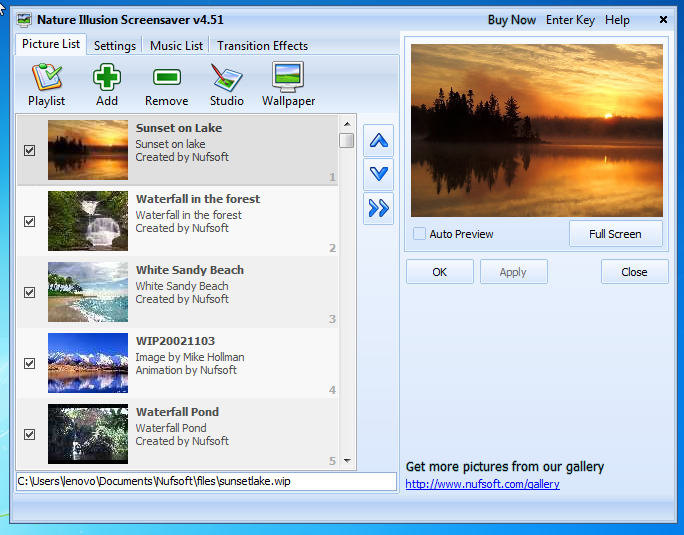Select the WIP20021103 mountain thumbnail
The width and height of the screenshot is (684, 535).
(x=88, y=363)
